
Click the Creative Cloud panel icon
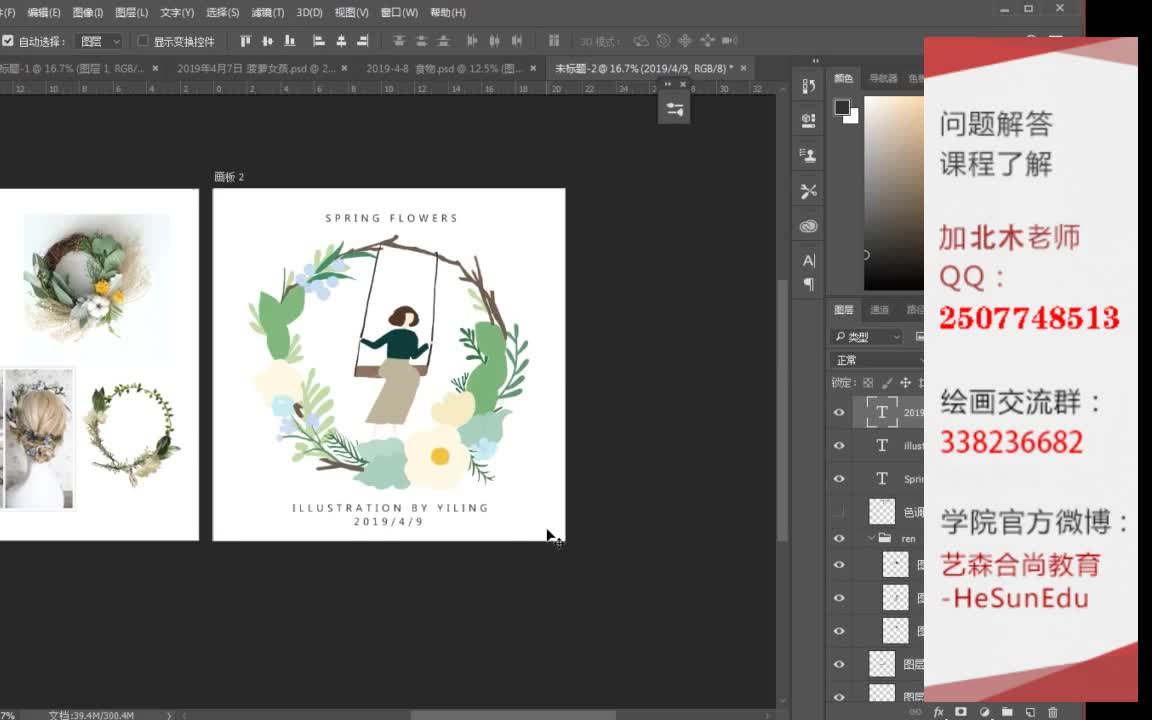point(810,225)
